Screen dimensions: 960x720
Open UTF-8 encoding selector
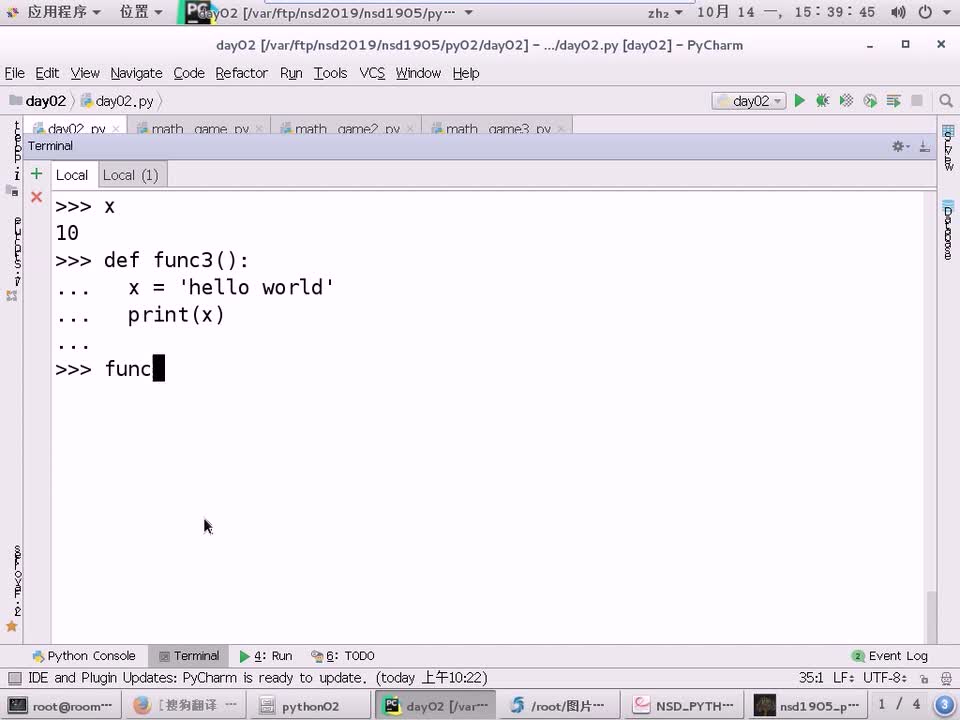(x=884, y=678)
